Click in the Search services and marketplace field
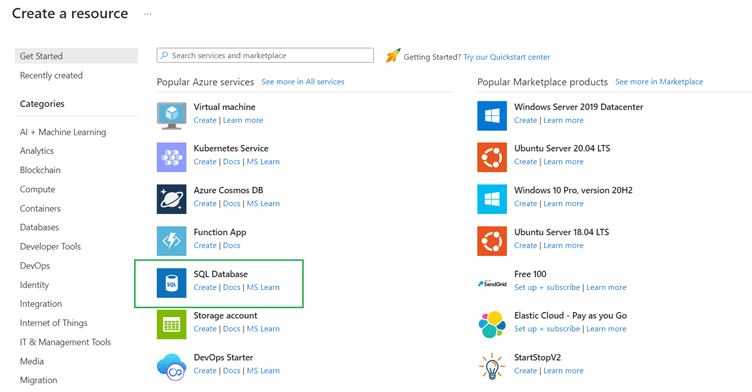This screenshot has width=752, height=392. point(265,55)
